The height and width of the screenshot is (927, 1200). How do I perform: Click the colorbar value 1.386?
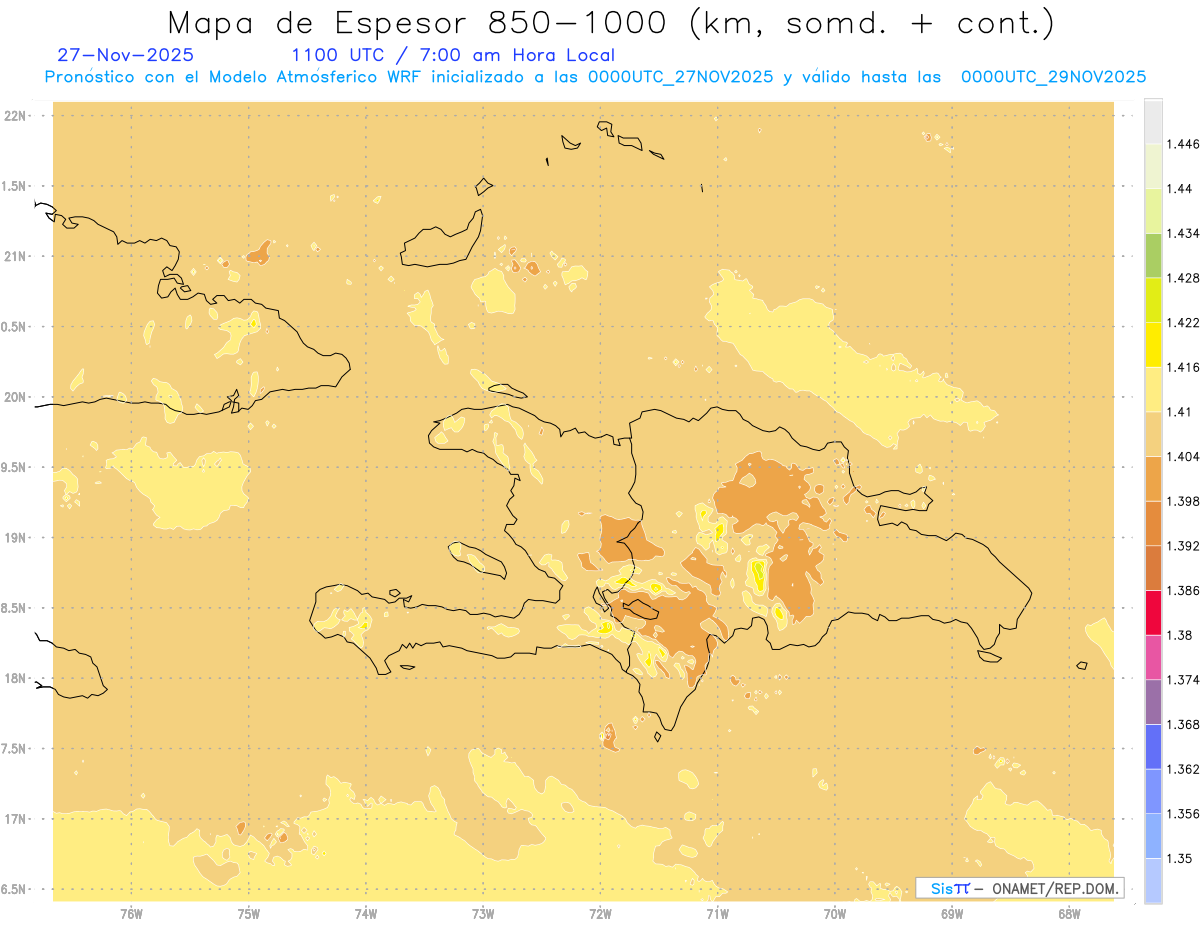pyautogui.click(x=1184, y=590)
